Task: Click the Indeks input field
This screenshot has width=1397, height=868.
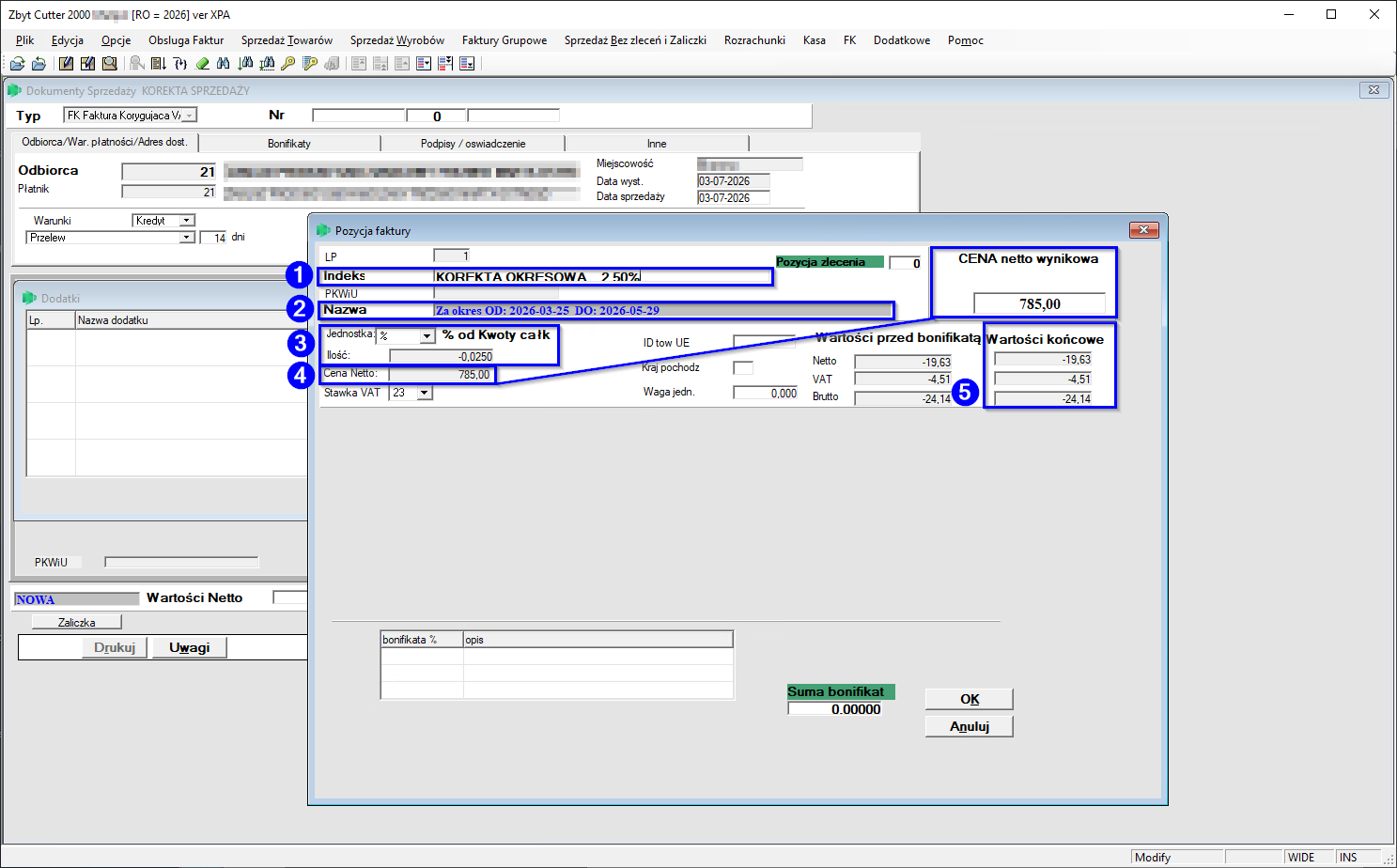Action: 601,276
